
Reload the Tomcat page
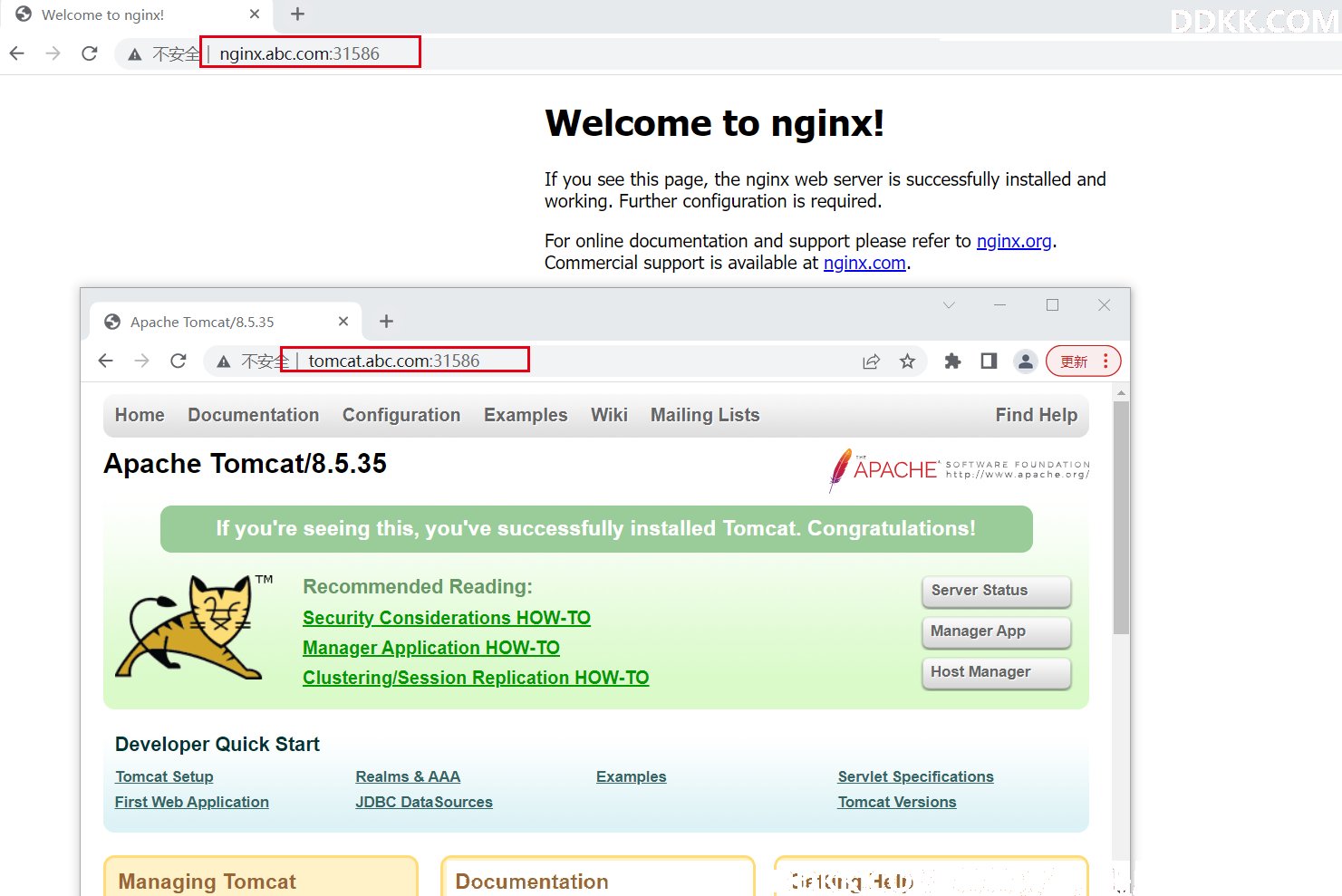click(x=179, y=361)
